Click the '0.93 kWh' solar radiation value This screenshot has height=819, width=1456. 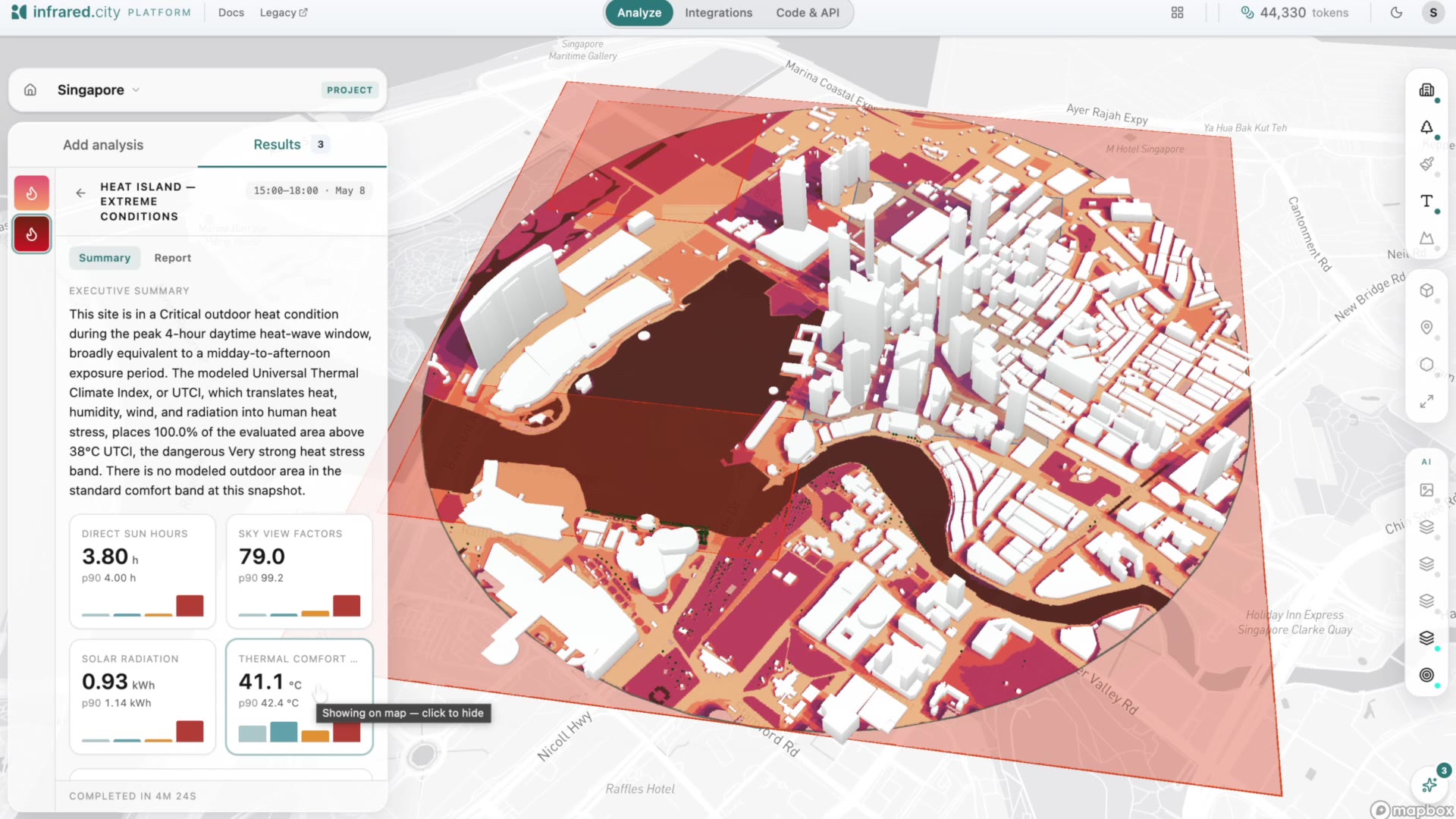click(118, 682)
